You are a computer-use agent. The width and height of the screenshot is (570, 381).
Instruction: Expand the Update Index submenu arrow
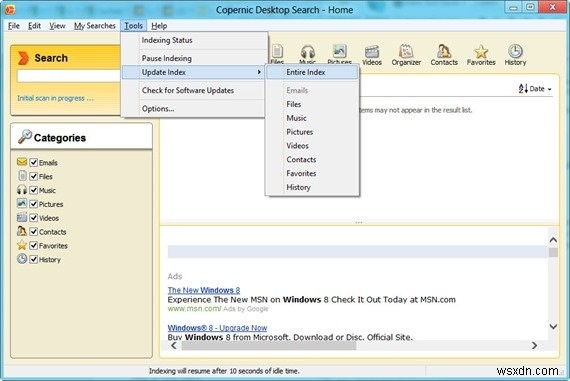[259, 72]
